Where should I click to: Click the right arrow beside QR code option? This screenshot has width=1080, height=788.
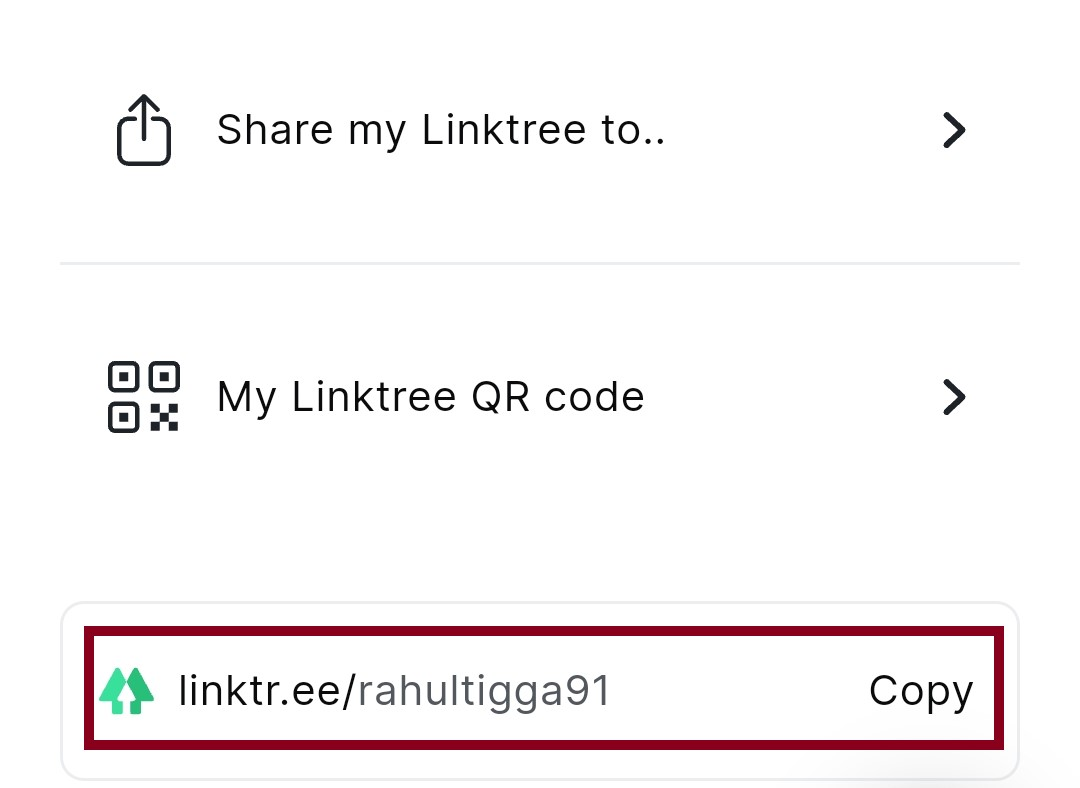click(x=954, y=397)
